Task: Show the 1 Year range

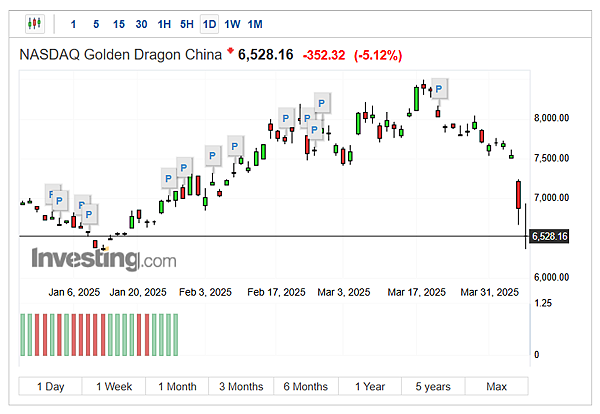Action: pos(370,386)
